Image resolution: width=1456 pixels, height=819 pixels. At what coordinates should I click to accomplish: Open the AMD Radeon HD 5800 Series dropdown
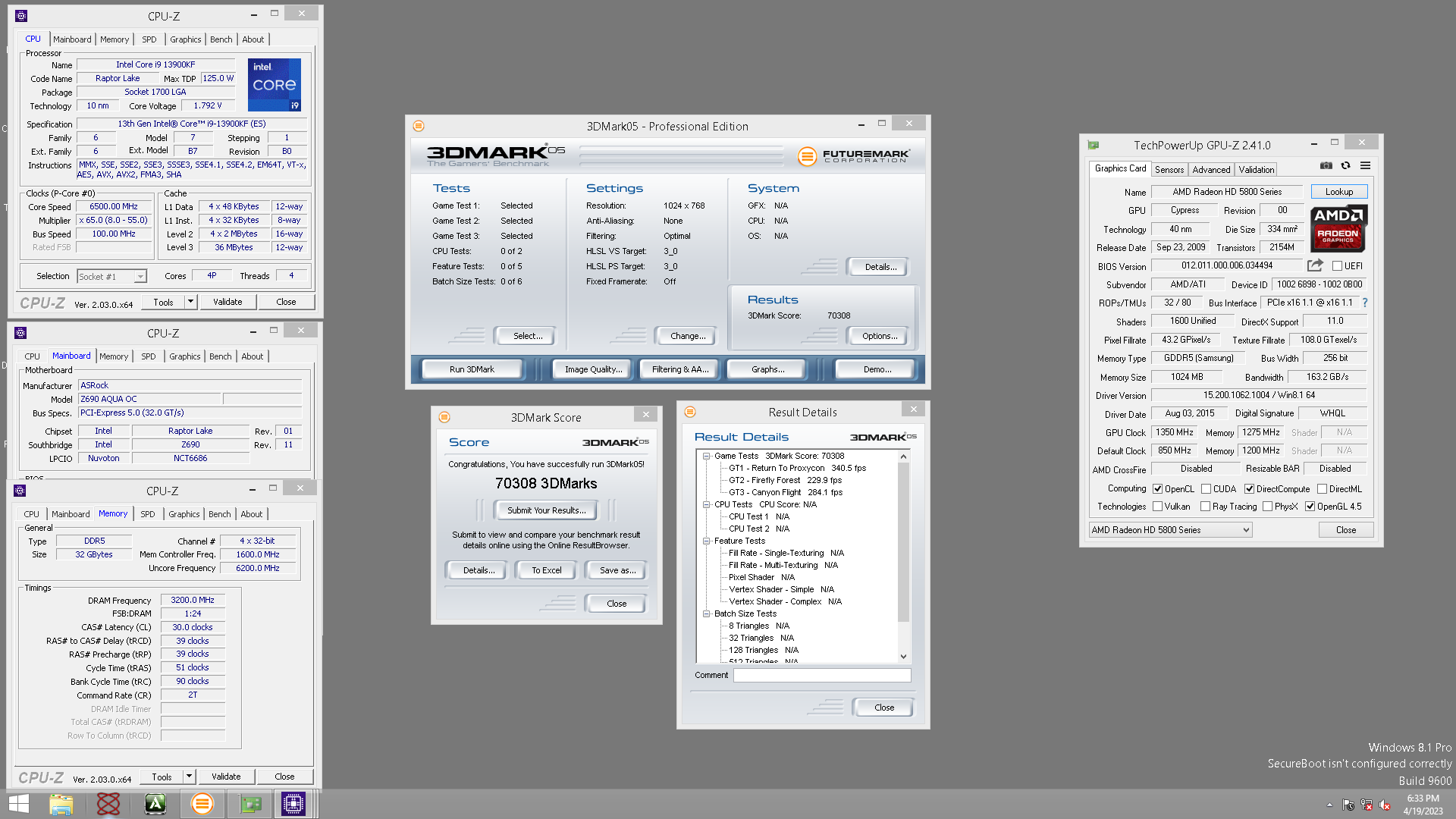point(1170,530)
